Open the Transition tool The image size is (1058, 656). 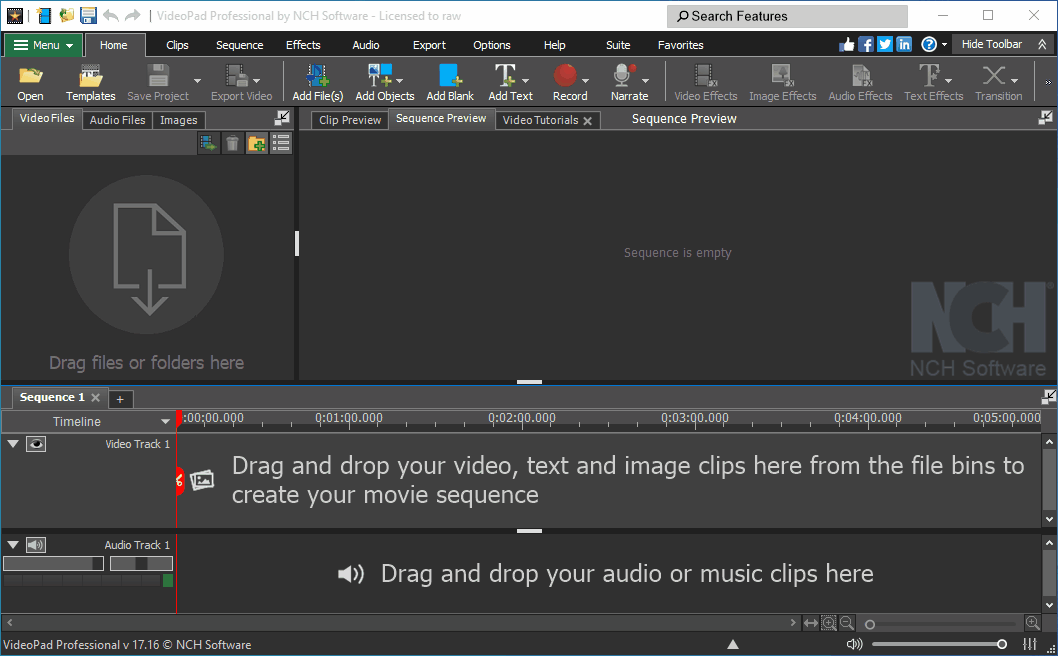click(999, 82)
